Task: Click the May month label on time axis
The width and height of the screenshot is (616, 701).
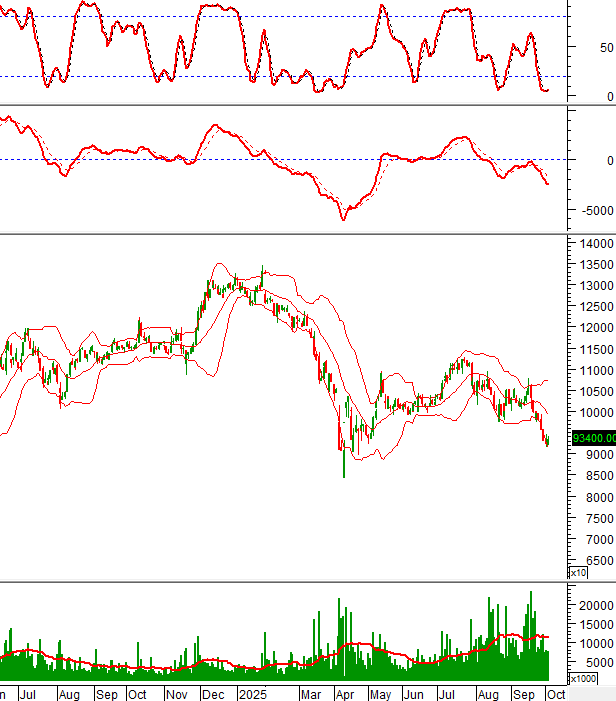Action: 380,694
